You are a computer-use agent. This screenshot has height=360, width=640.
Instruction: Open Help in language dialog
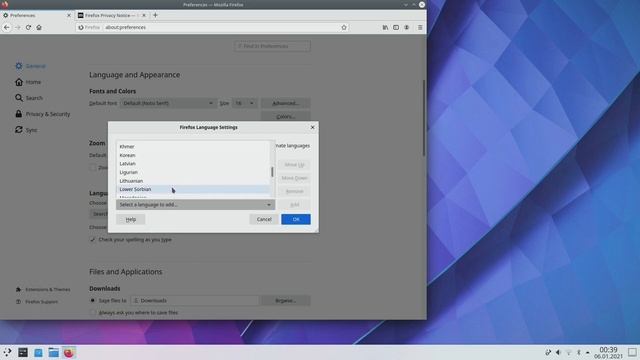pos(131,220)
